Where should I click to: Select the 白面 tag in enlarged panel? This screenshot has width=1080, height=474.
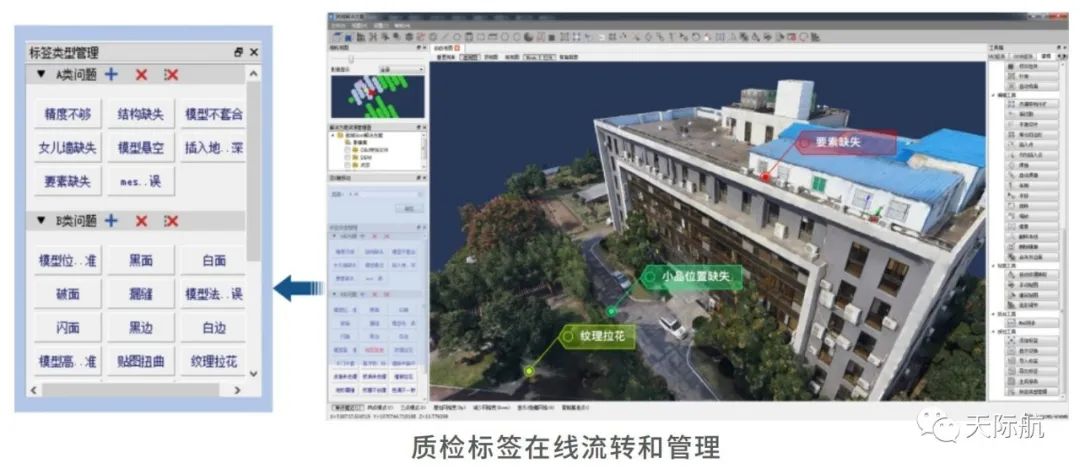(213, 260)
